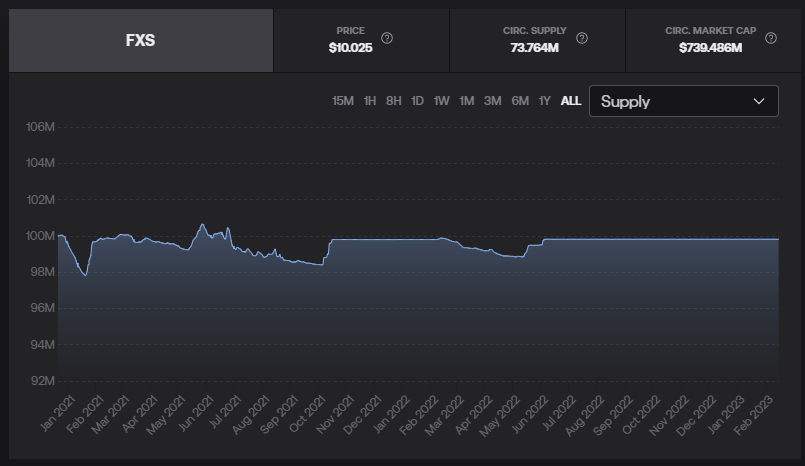This screenshot has width=805, height=466.
Task: Click the supply chart dip near Feb 2021
Action: [85, 275]
